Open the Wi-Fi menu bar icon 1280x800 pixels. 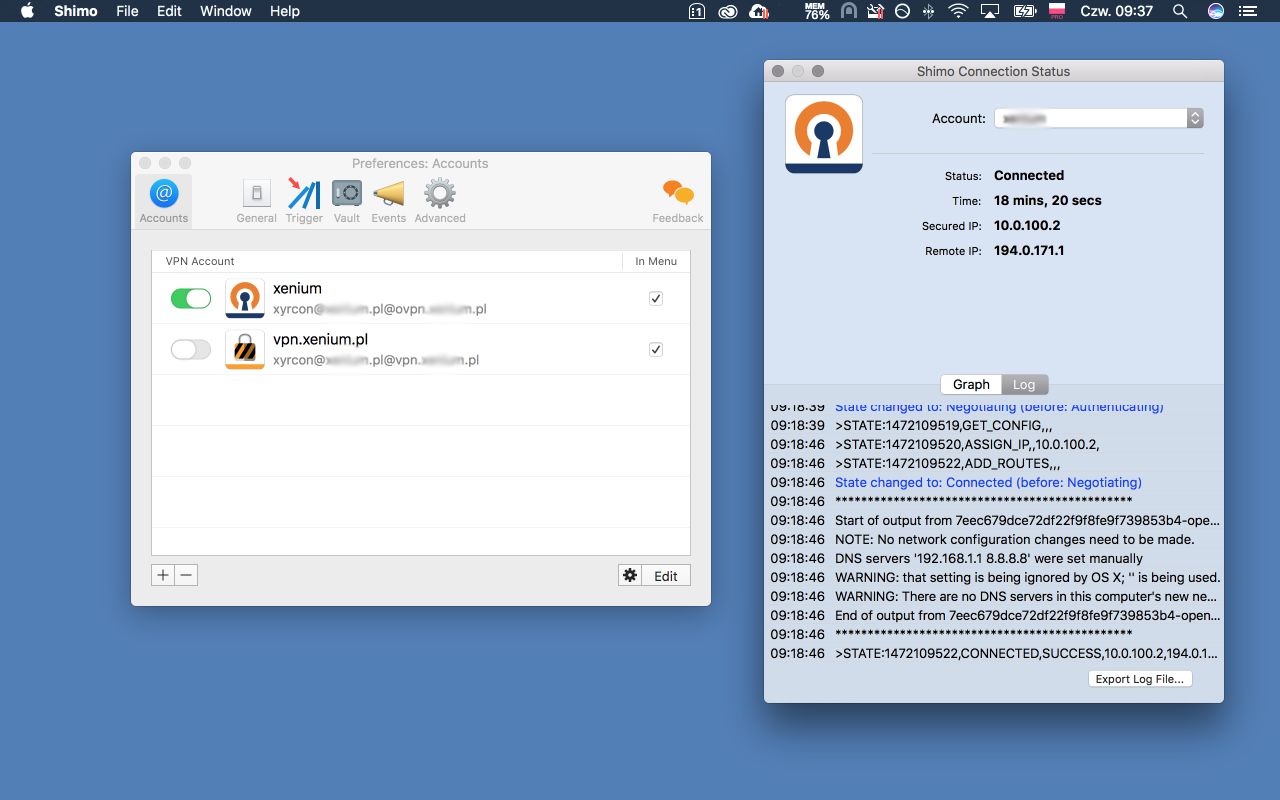pos(959,11)
